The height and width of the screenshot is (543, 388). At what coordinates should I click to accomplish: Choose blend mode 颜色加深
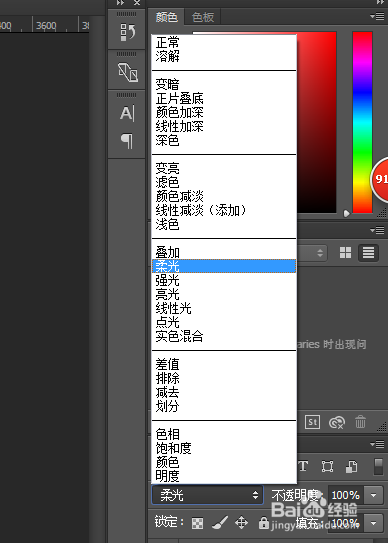point(224,112)
